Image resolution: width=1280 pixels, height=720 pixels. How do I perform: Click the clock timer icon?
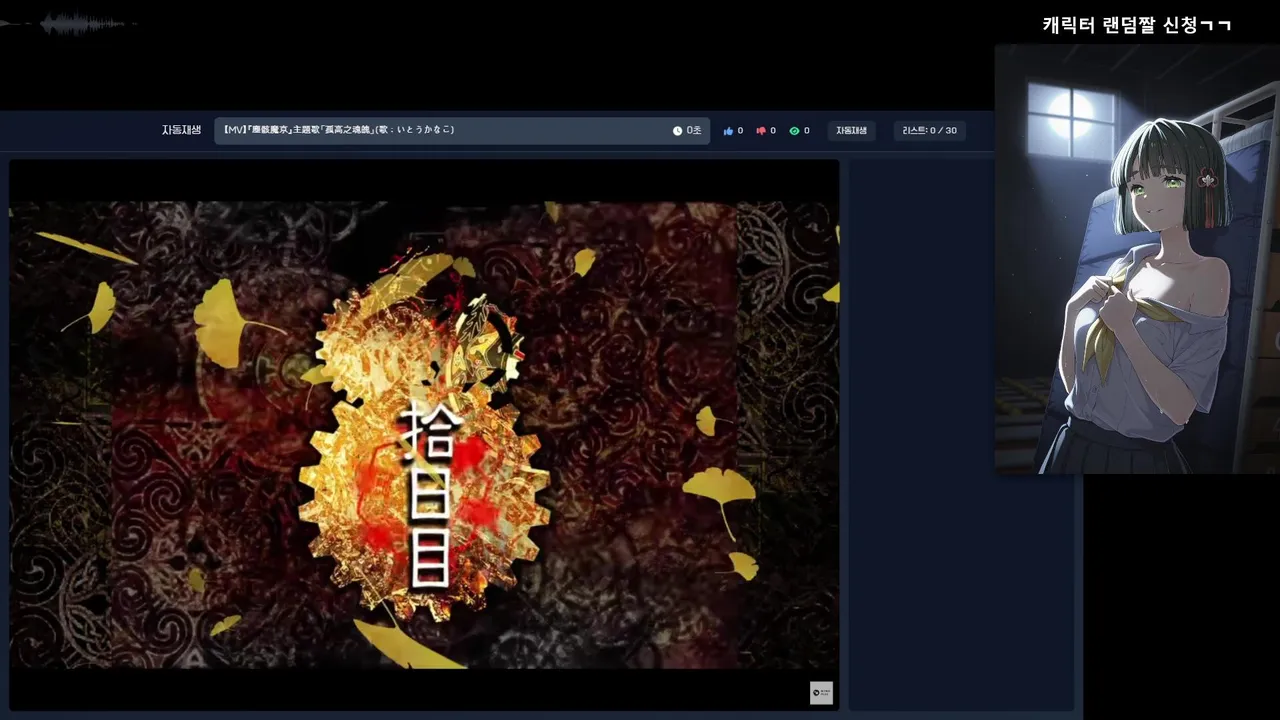pyautogui.click(x=677, y=131)
